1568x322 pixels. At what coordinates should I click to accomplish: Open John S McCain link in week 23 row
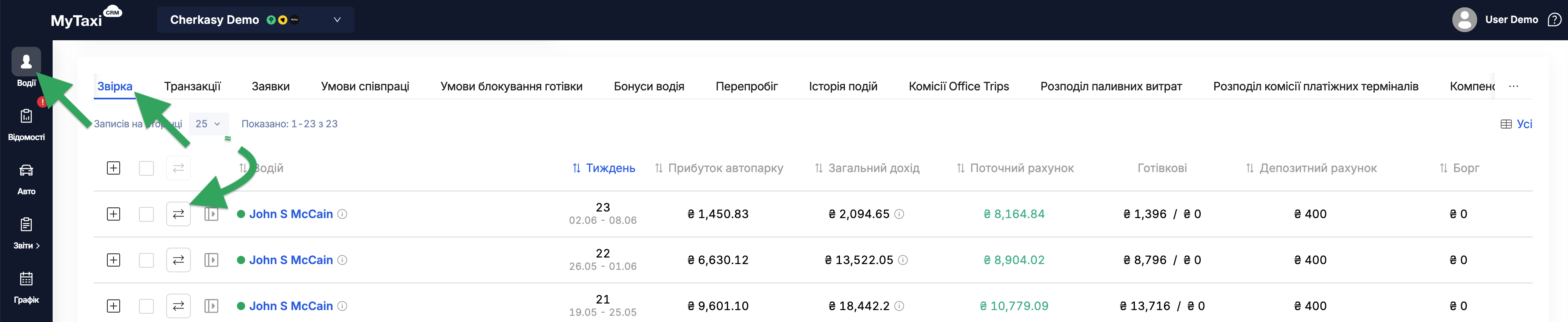pyautogui.click(x=291, y=214)
